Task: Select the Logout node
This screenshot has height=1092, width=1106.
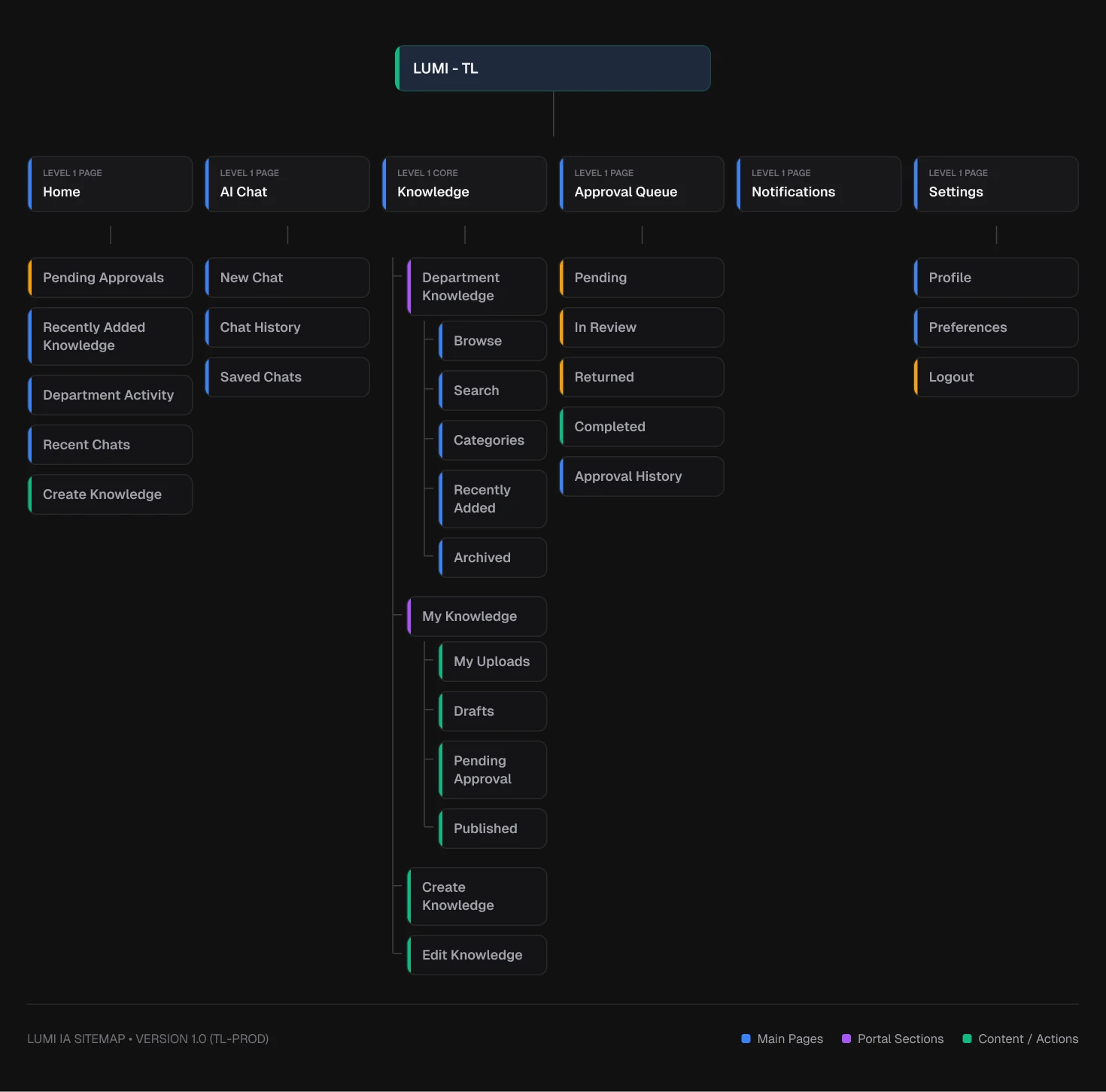Action: (996, 377)
